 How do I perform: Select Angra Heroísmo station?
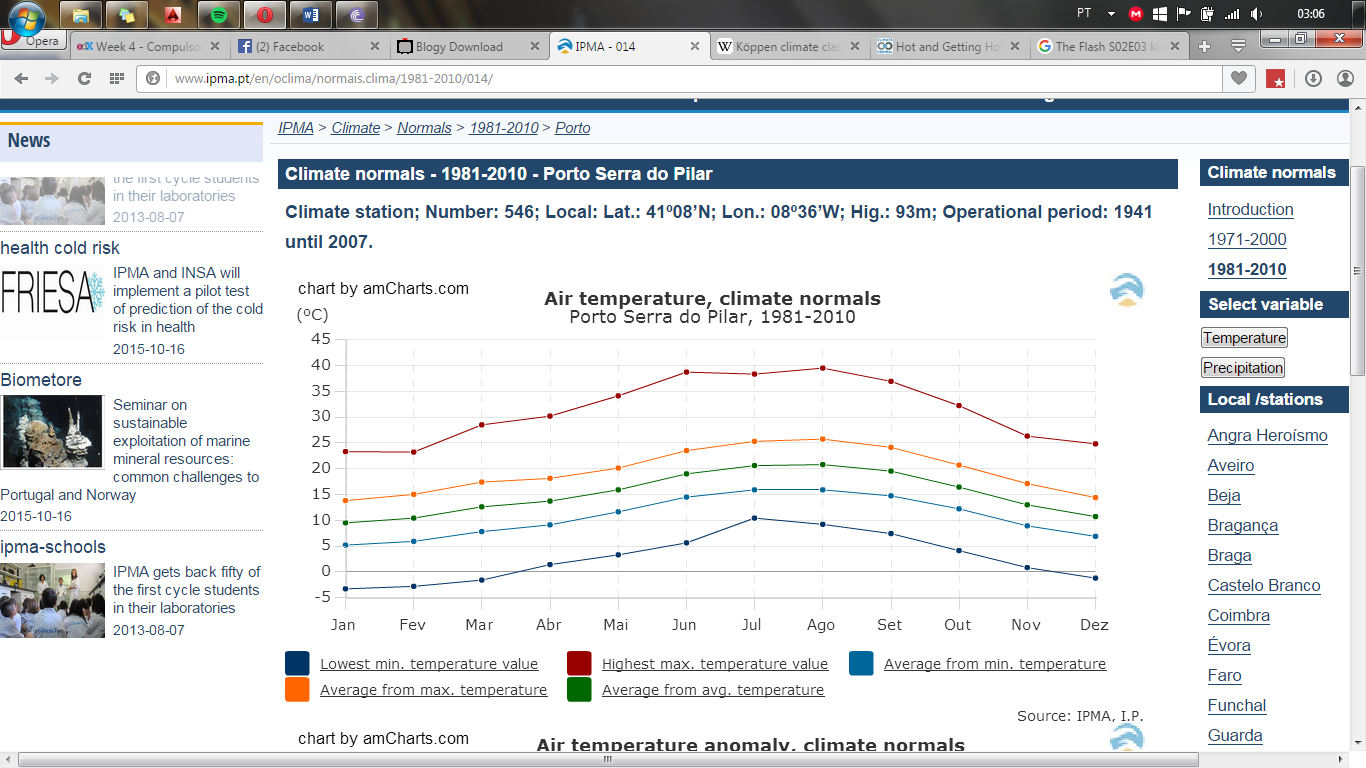1267,435
